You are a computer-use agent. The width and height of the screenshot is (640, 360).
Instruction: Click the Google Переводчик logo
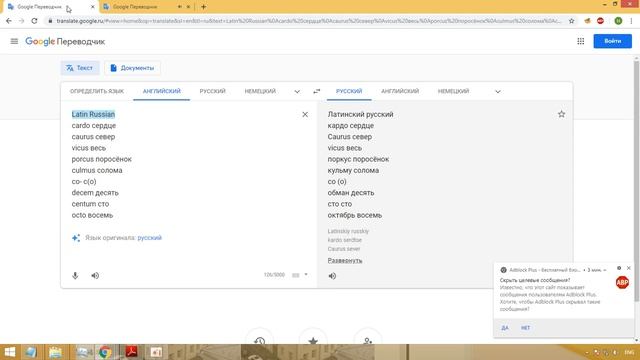click(65, 41)
